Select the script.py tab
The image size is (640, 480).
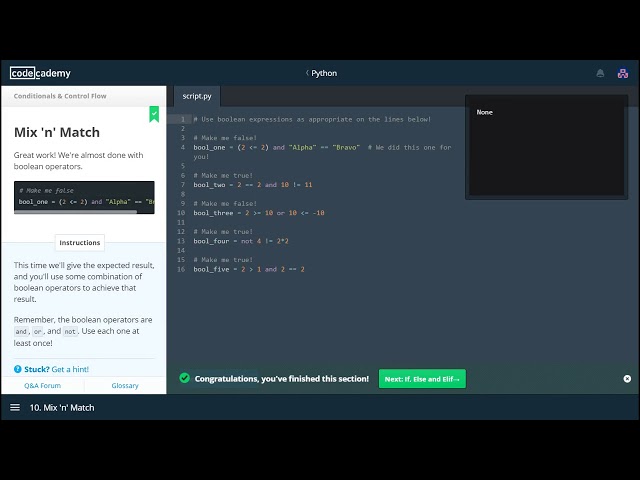click(197, 96)
